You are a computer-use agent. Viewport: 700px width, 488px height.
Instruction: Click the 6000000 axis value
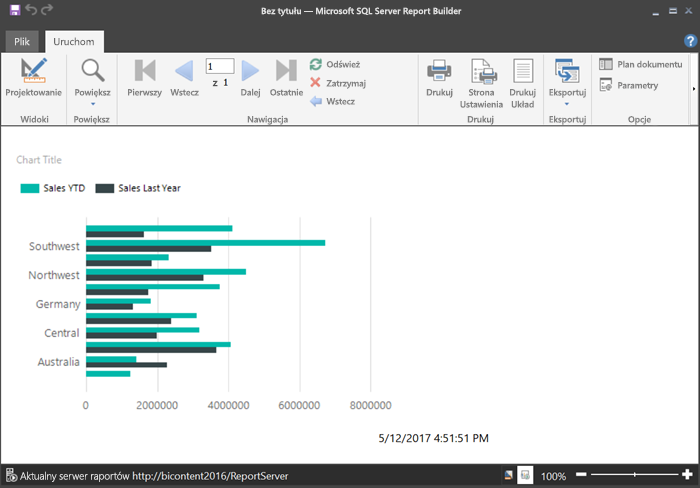point(299,405)
